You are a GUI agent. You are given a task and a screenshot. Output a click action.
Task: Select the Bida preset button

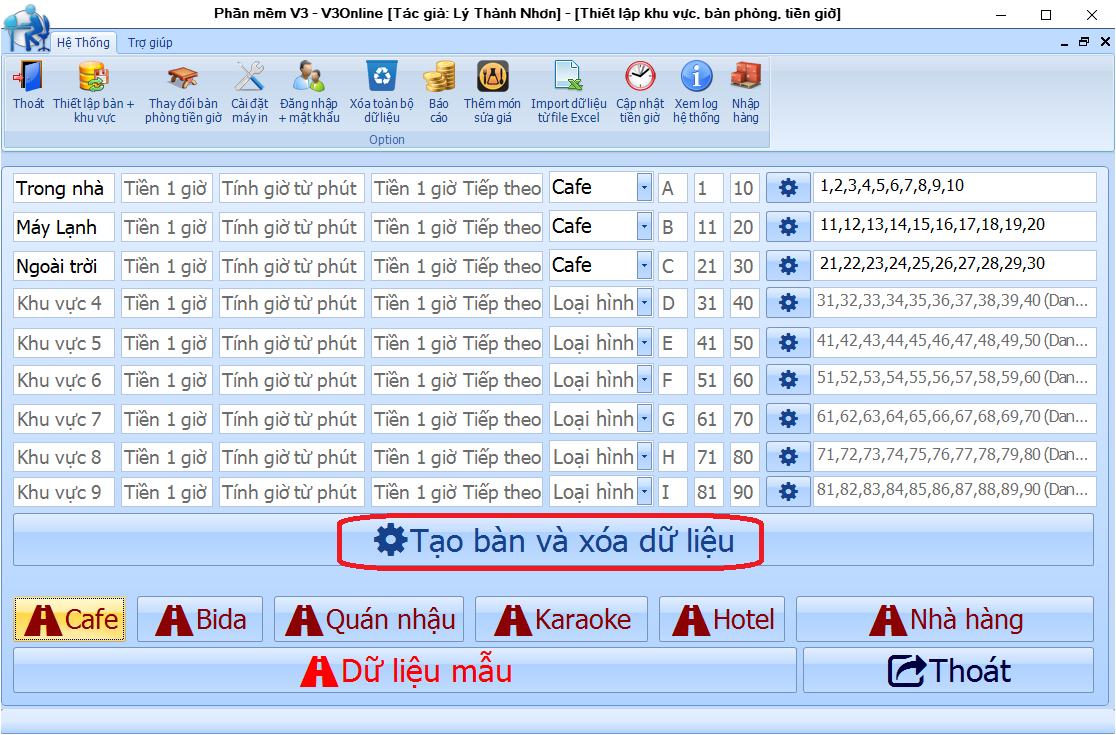pyautogui.click(x=199, y=620)
